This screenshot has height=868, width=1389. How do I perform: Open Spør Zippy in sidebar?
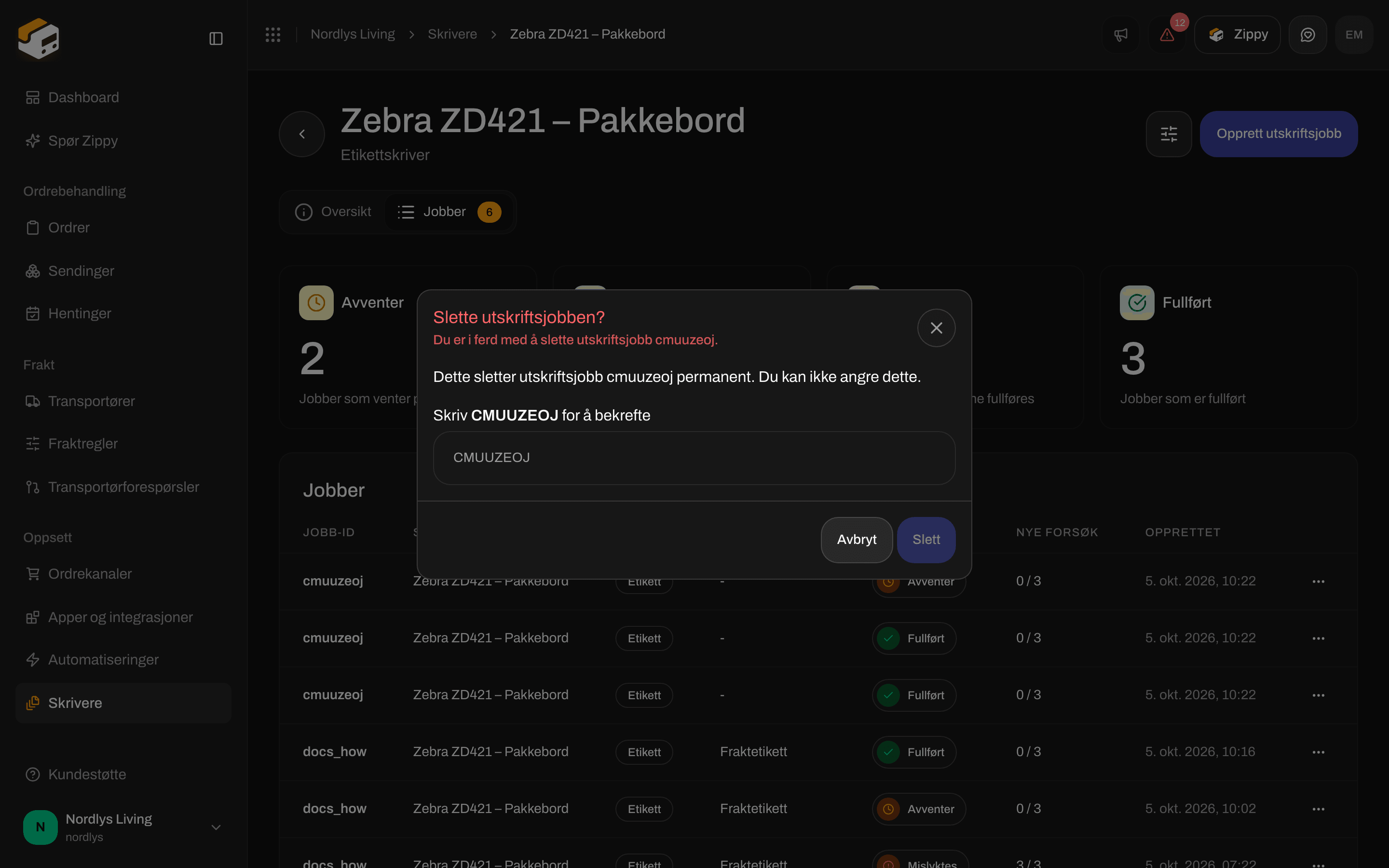123,141
